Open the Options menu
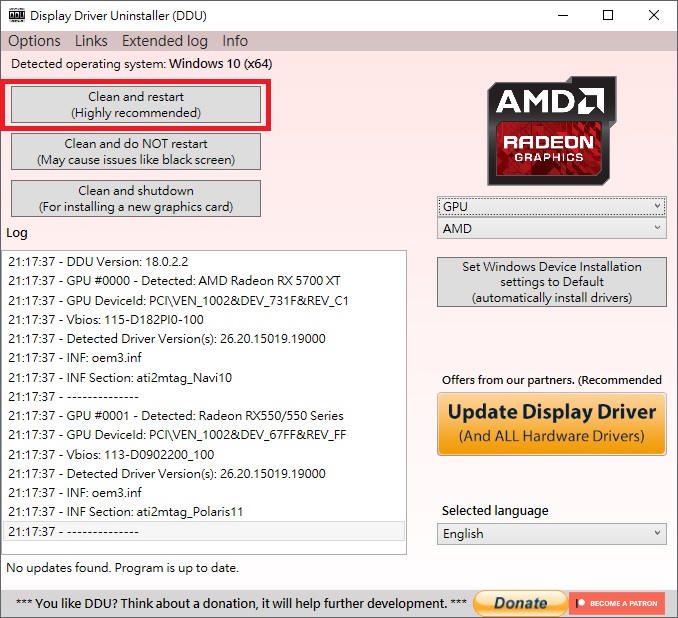Image resolution: width=678 pixels, height=618 pixels. point(34,41)
